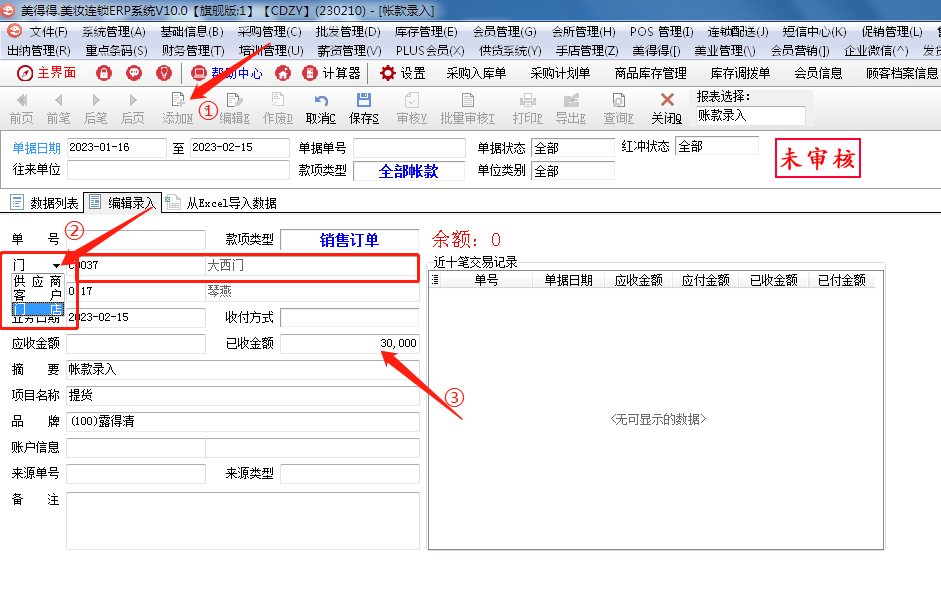941x593 pixels.
Task: Click the red lightbulb icon
Action: click(164, 73)
